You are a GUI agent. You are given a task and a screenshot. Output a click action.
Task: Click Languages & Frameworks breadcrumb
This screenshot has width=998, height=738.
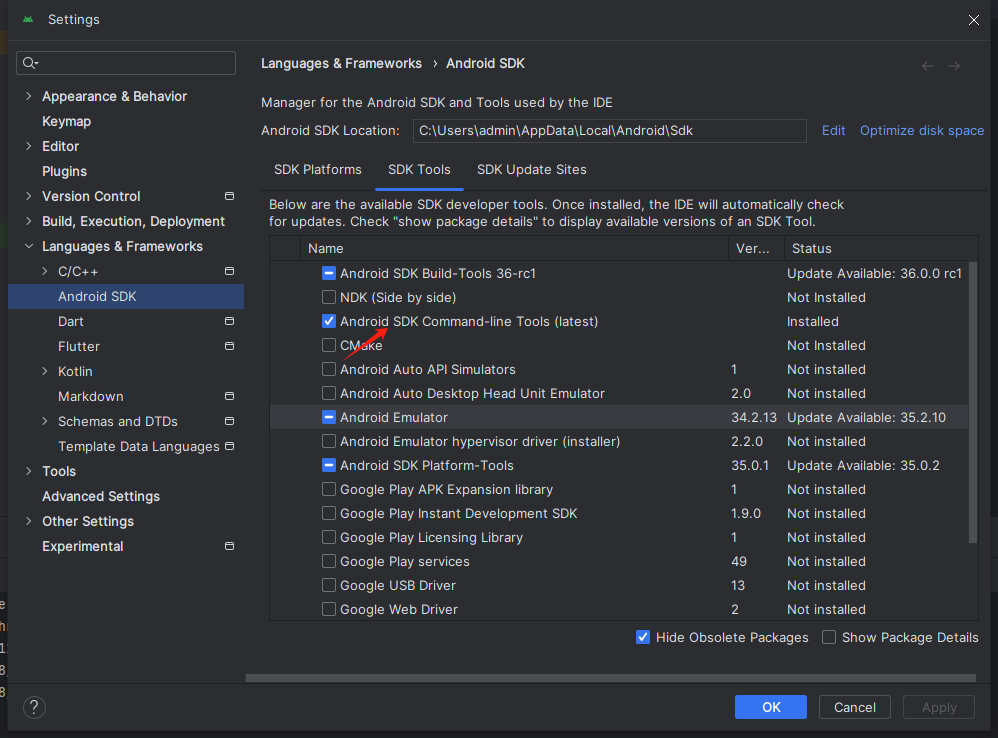341,64
